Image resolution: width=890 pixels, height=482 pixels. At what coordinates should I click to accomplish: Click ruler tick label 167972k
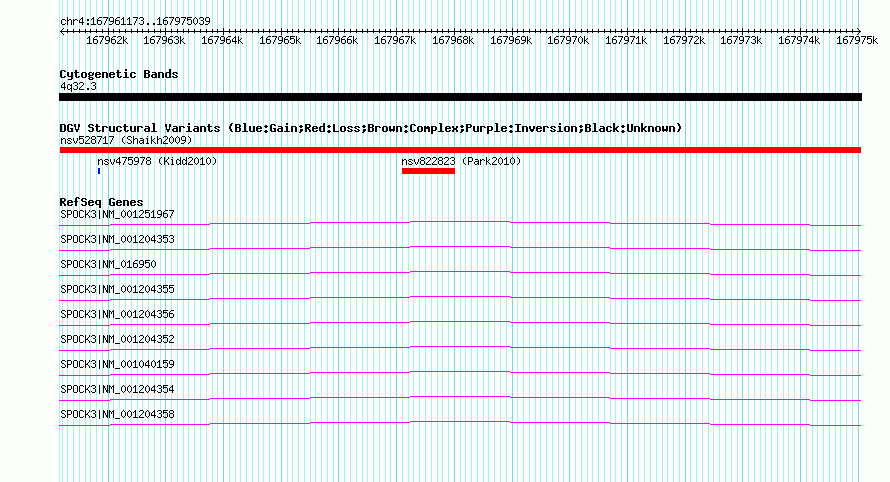(x=684, y=40)
